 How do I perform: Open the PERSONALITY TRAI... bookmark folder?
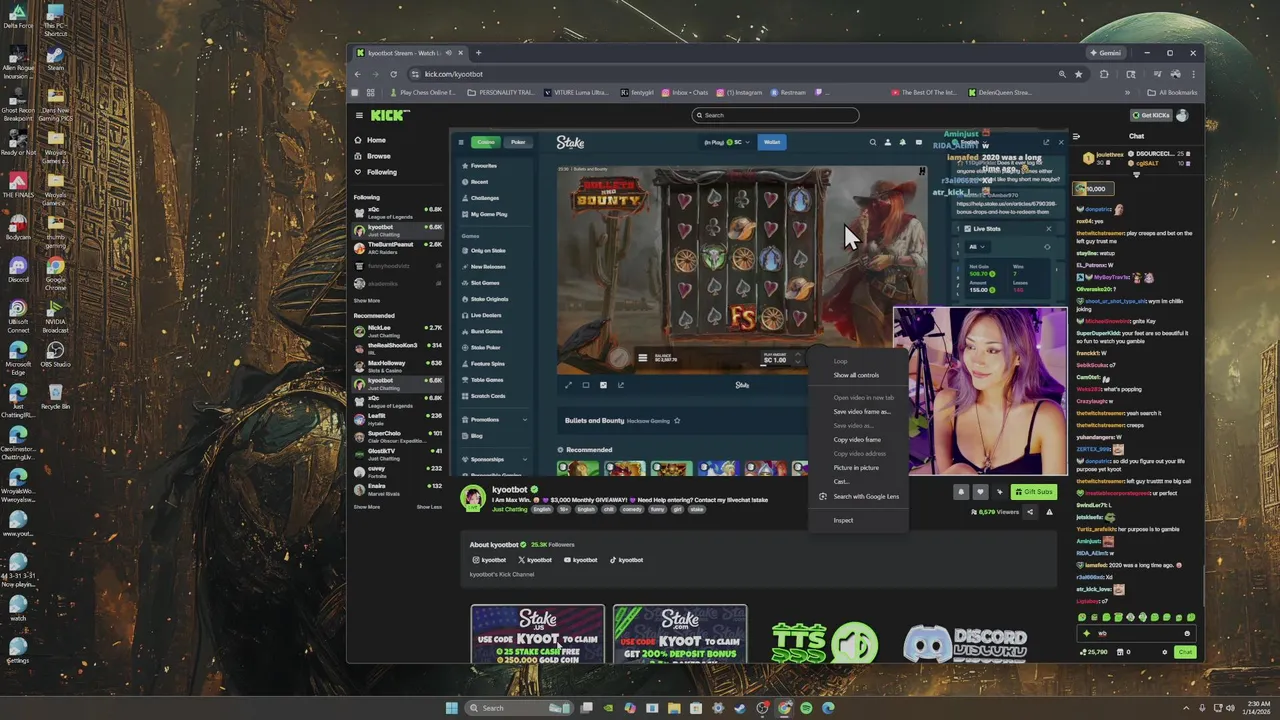pyautogui.click(x=502, y=92)
